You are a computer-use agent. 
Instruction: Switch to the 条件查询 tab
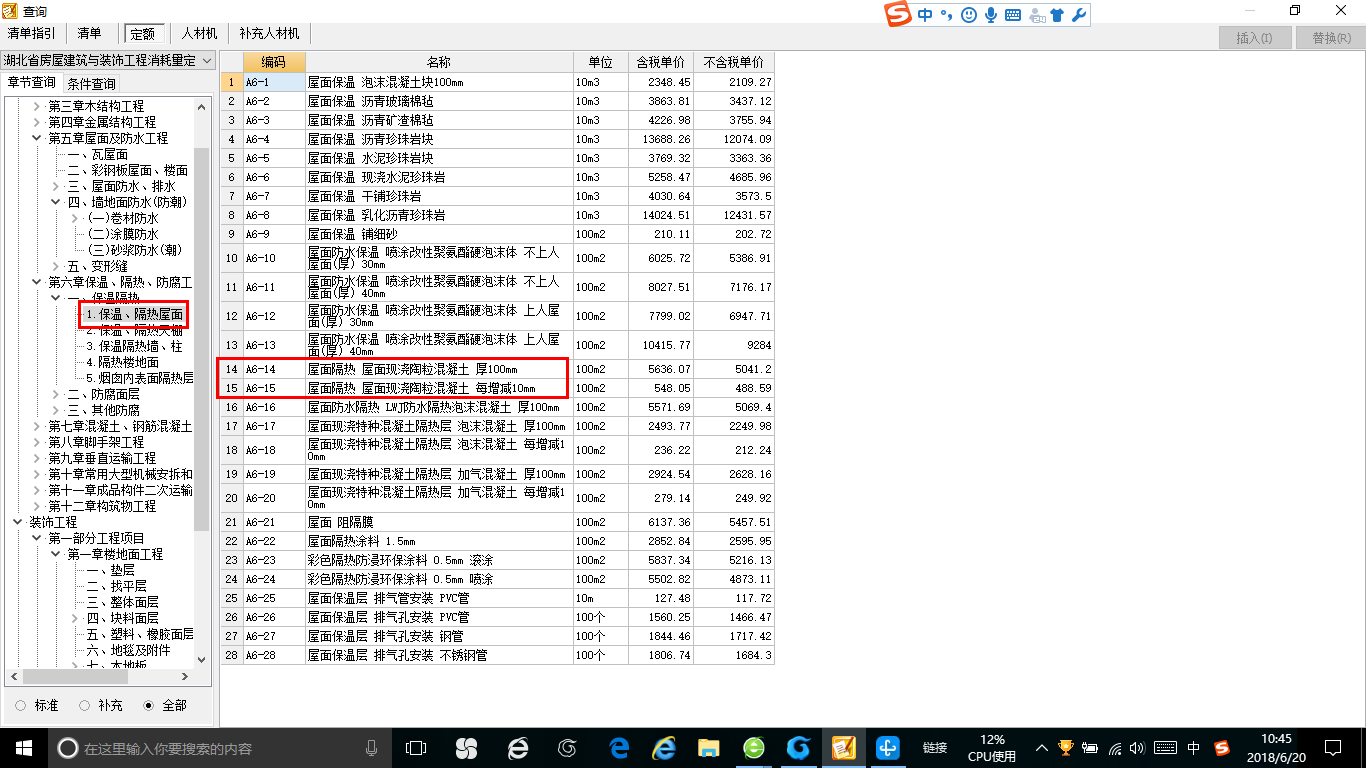coord(91,83)
